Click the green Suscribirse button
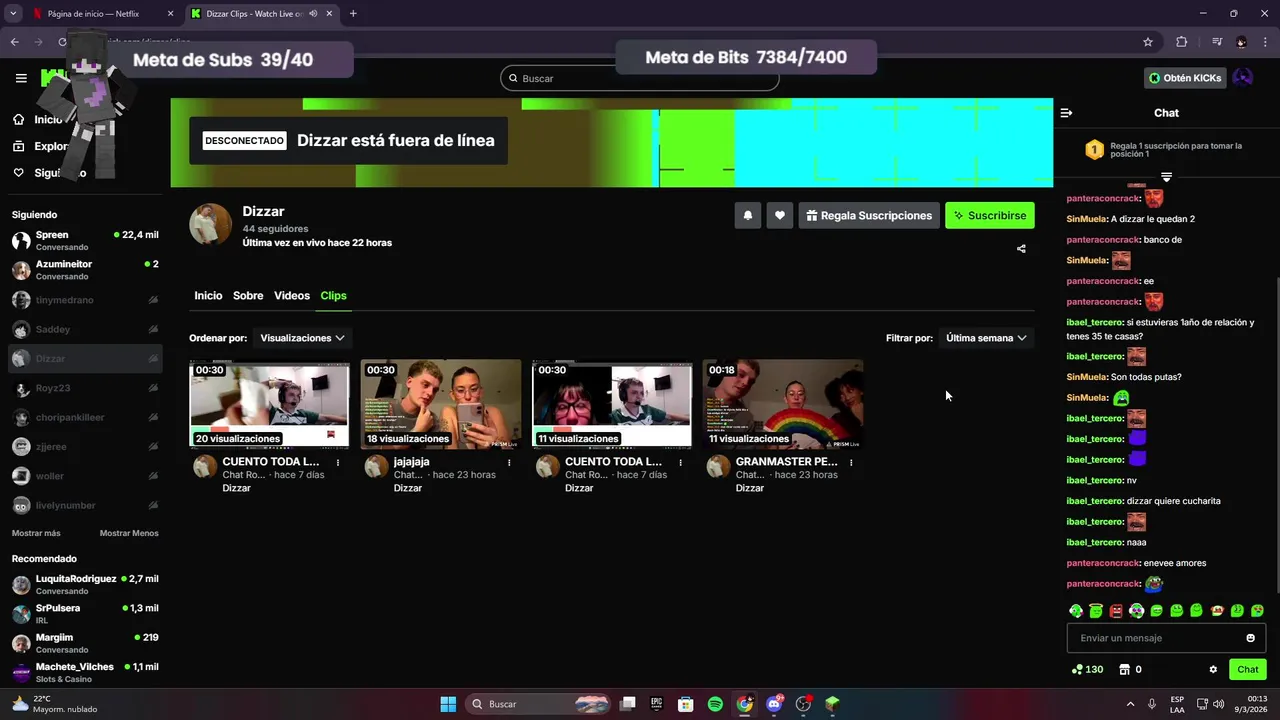The width and height of the screenshot is (1280, 720). pos(990,215)
